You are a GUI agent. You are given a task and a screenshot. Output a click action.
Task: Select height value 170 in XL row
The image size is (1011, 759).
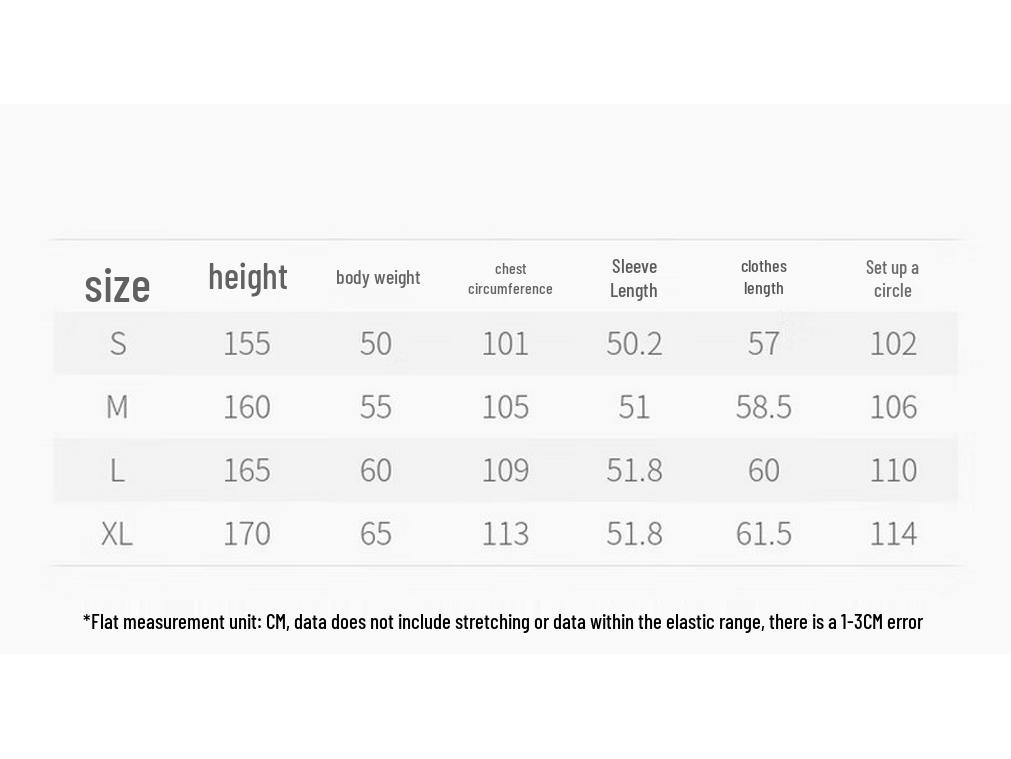(x=247, y=534)
